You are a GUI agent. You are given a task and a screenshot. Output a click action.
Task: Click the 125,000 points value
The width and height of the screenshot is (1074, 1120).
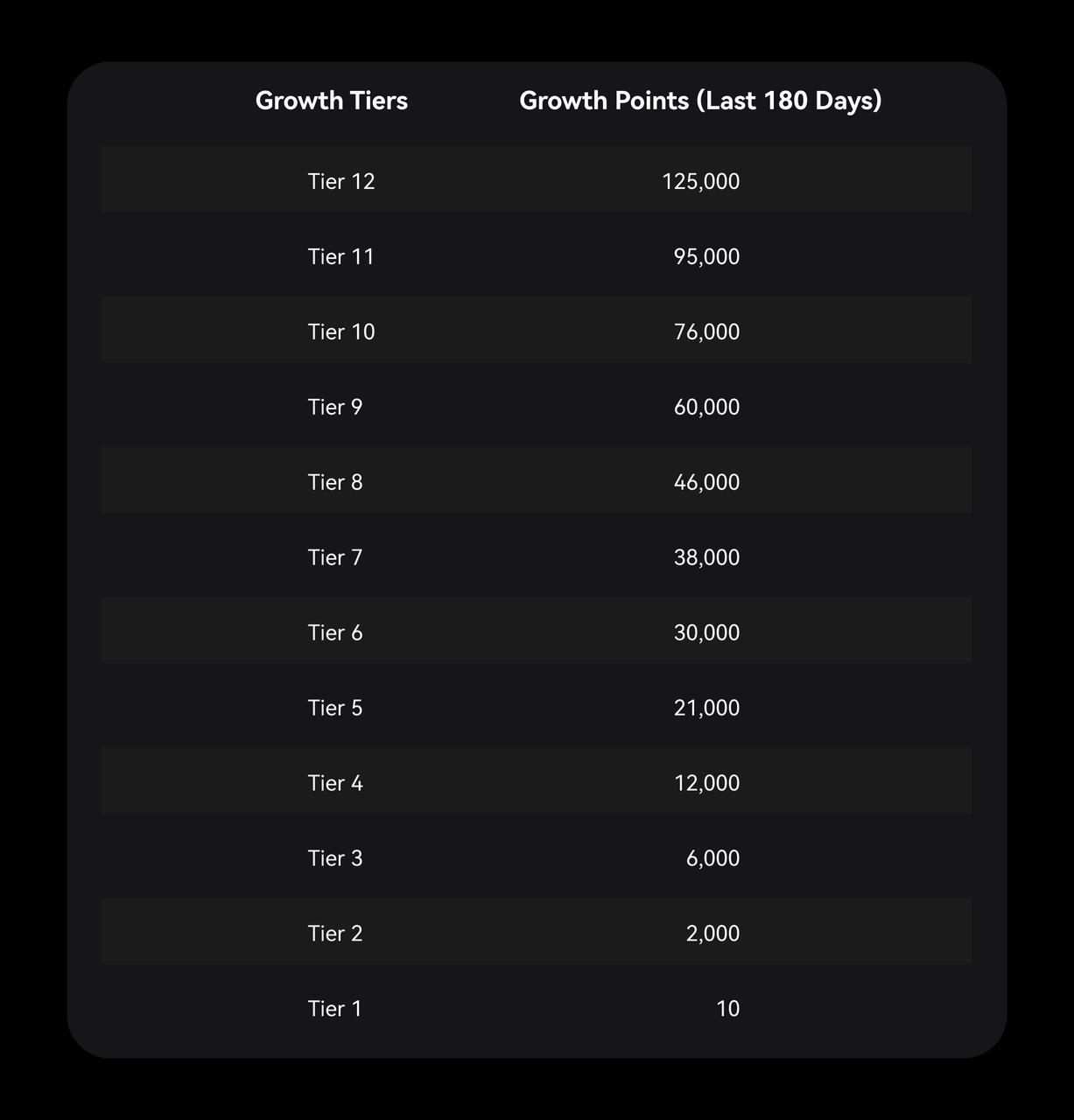click(x=700, y=181)
